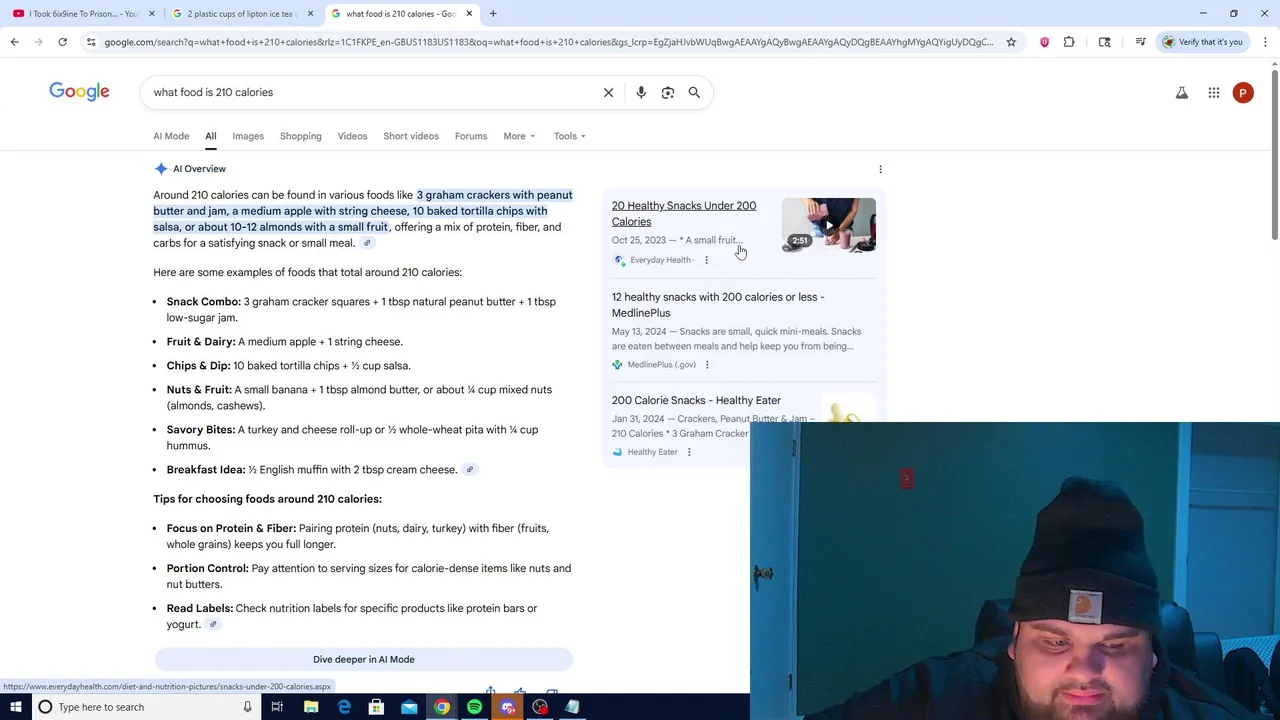Open the Chrome three-dot menu
The height and width of the screenshot is (720, 1280).
pyautogui.click(x=1265, y=42)
